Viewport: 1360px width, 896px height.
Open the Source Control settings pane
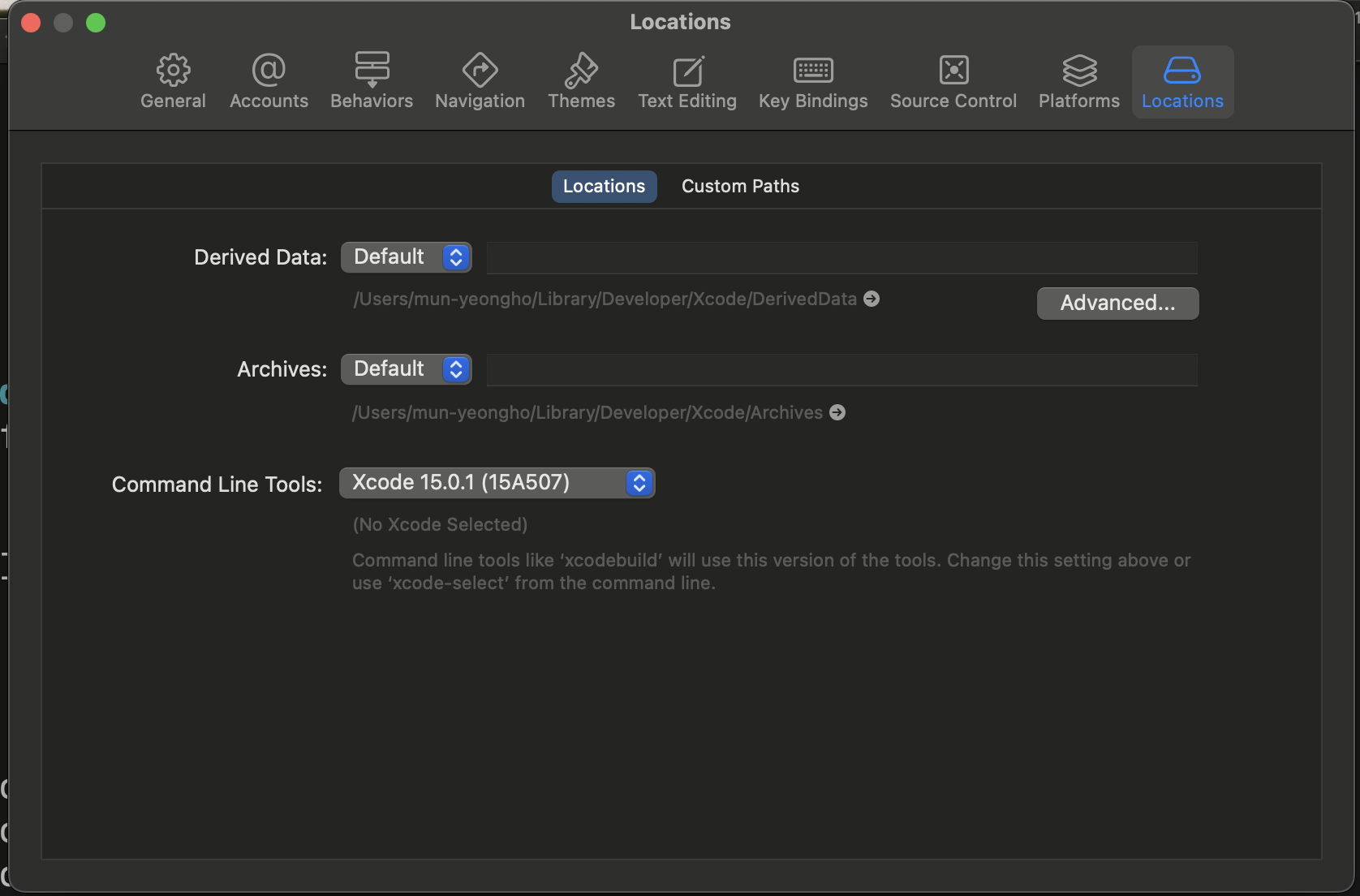pos(953,80)
